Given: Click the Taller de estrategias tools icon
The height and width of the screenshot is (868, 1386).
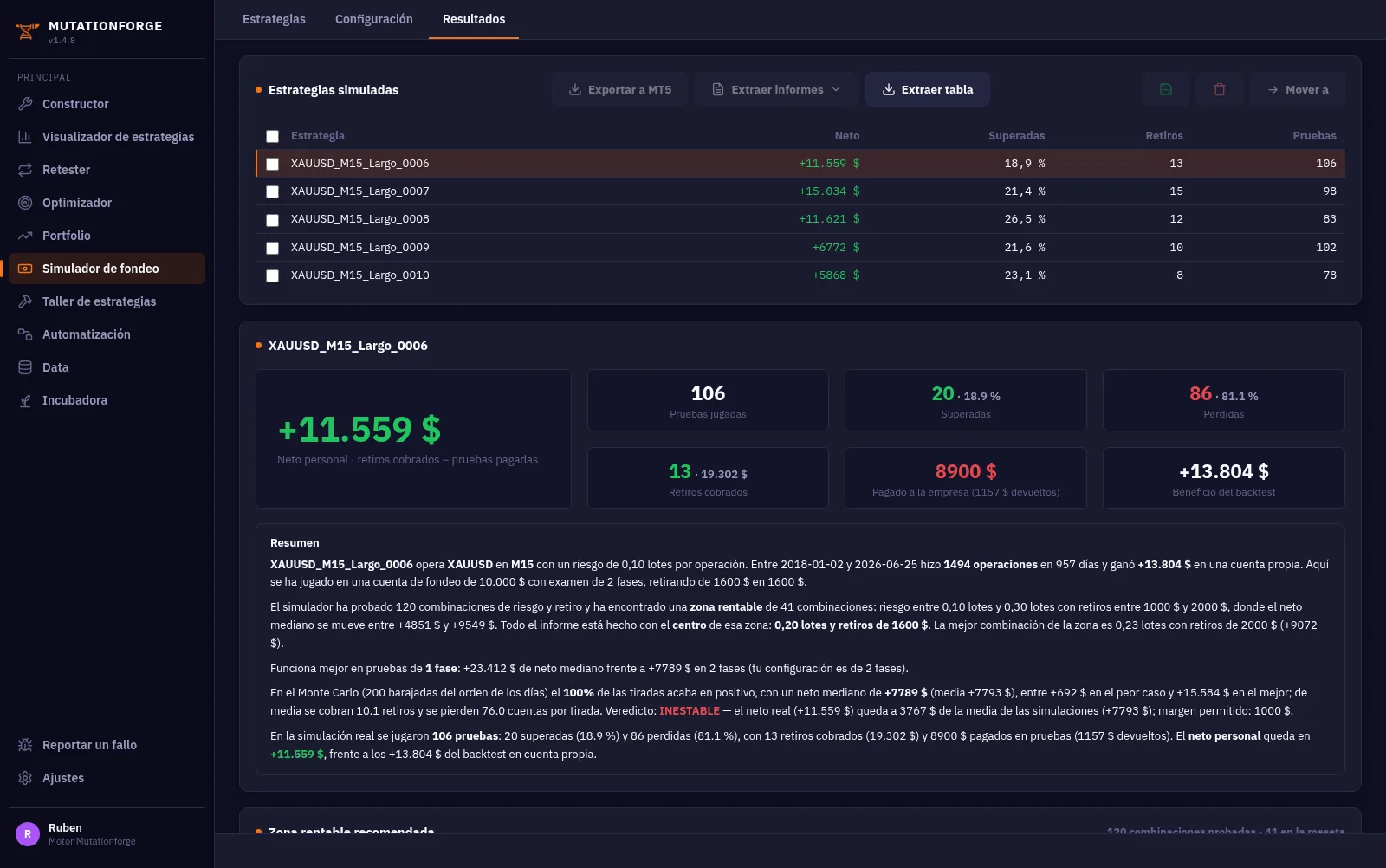Looking at the screenshot, I should point(25,301).
